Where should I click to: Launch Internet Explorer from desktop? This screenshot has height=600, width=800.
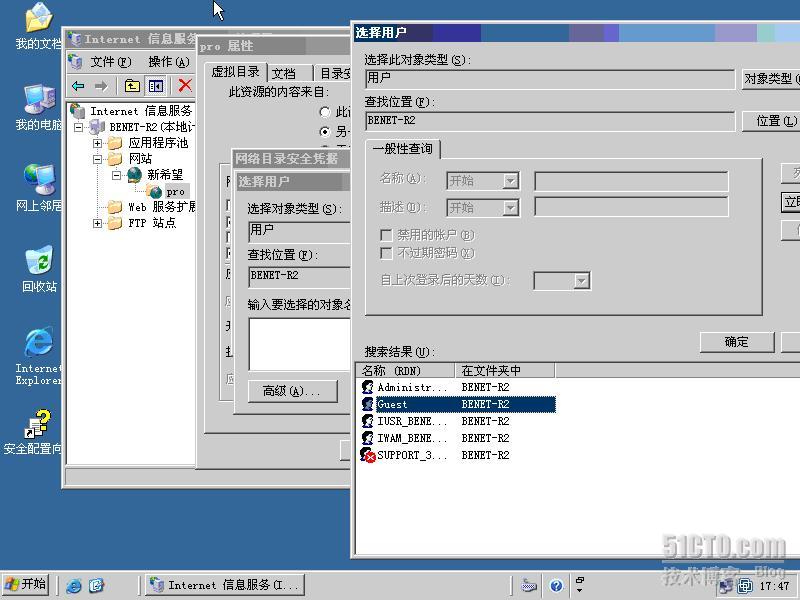tap(38, 356)
